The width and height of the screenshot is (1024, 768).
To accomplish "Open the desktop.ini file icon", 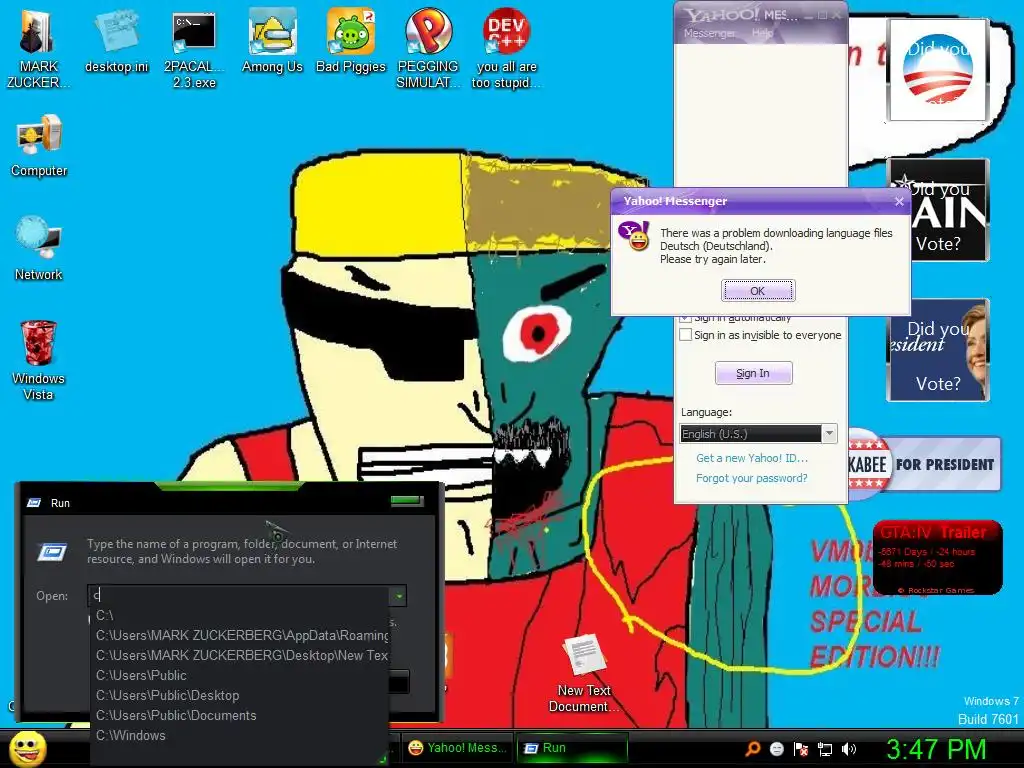I will point(116,41).
